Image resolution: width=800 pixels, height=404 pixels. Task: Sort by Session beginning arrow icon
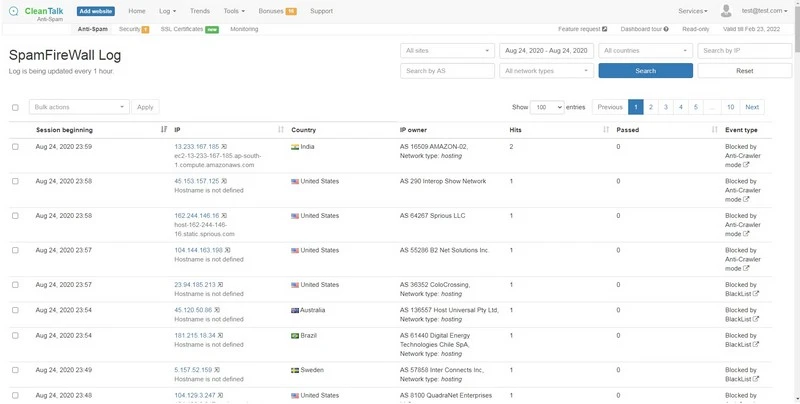pyautogui.click(x=163, y=130)
